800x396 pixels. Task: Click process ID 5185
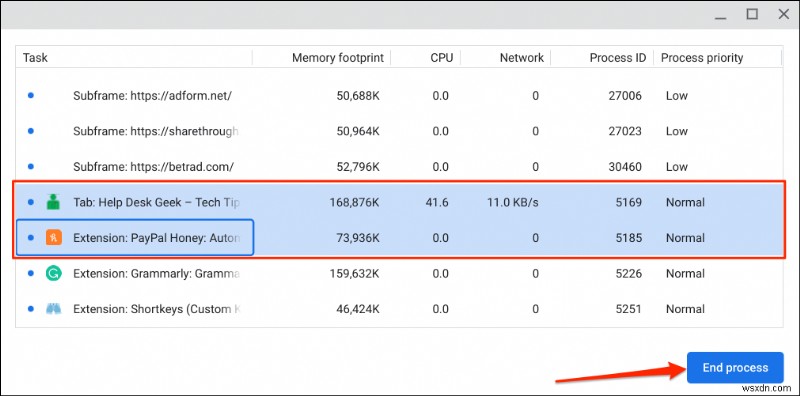[x=628, y=238]
